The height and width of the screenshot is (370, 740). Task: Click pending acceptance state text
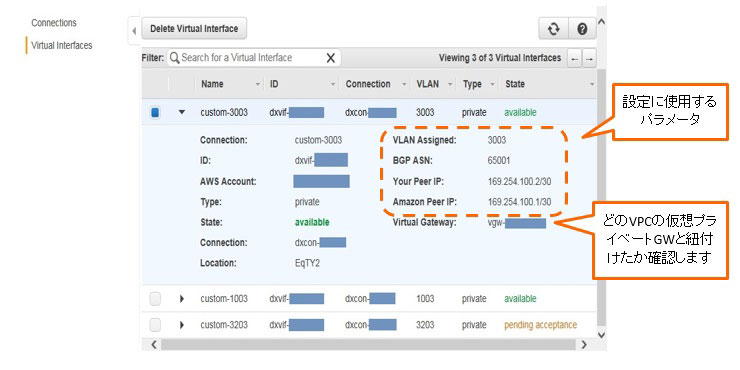point(540,325)
